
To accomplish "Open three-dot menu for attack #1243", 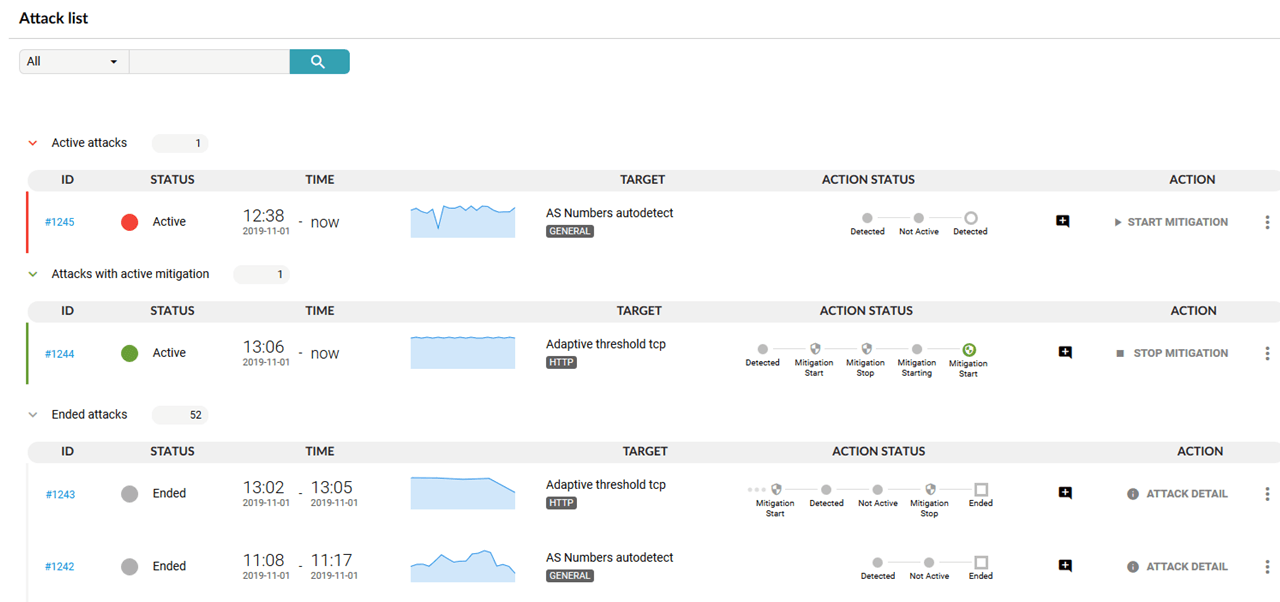I will [1267, 494].
